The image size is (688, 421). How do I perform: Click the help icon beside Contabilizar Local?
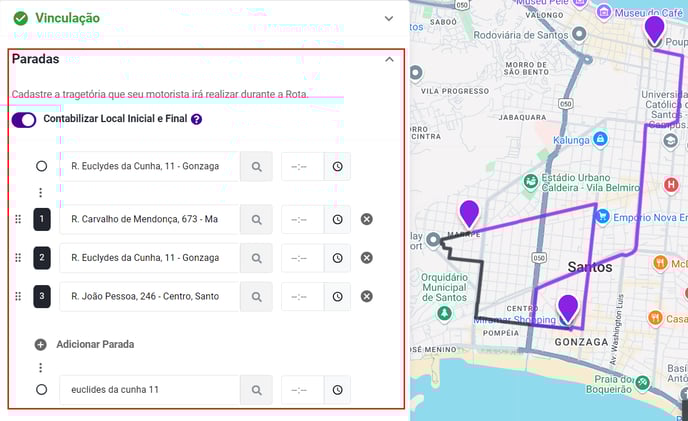point(197,119)
